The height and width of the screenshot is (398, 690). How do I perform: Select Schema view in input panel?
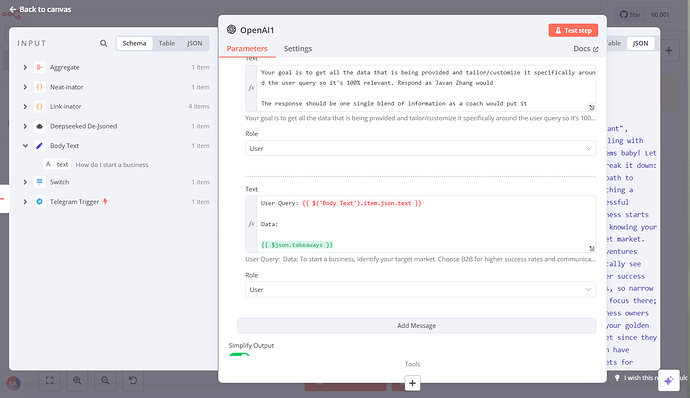pos(134,43)
